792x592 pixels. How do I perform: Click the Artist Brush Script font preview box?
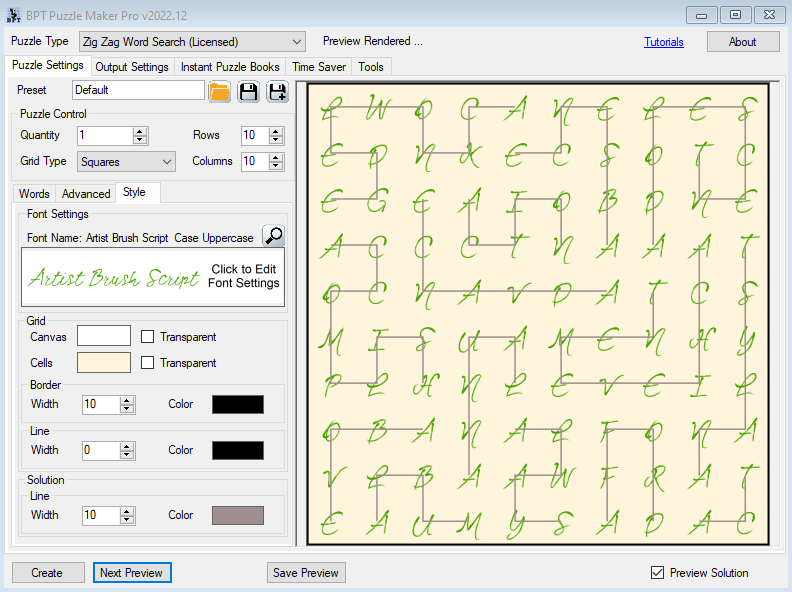[x=153, y=277]
